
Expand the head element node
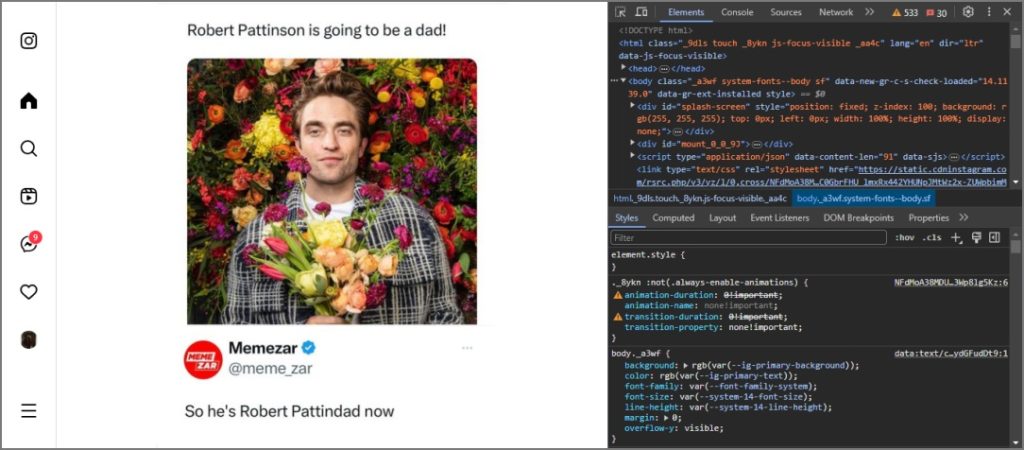pyautogui.click(x=624, y=67)
